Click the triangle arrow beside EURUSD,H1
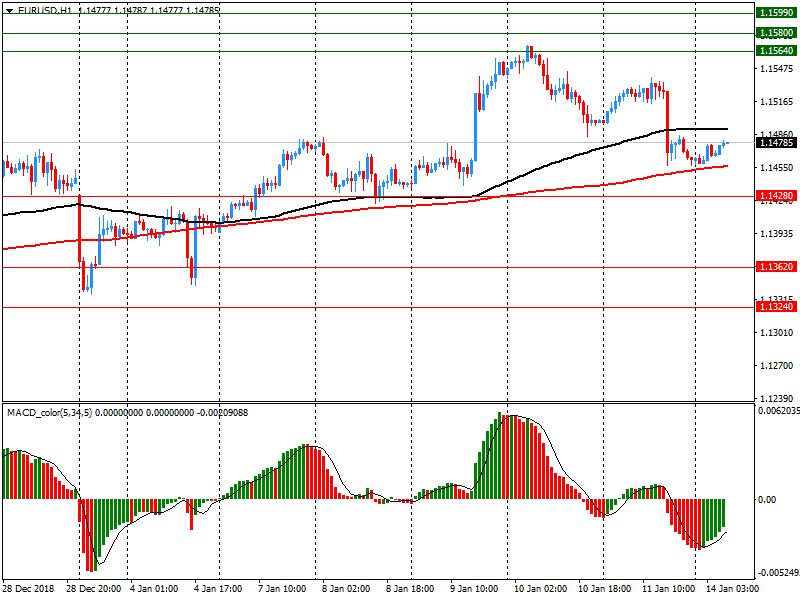This screenshot has height=600, width=800. (x=7, y=10)
